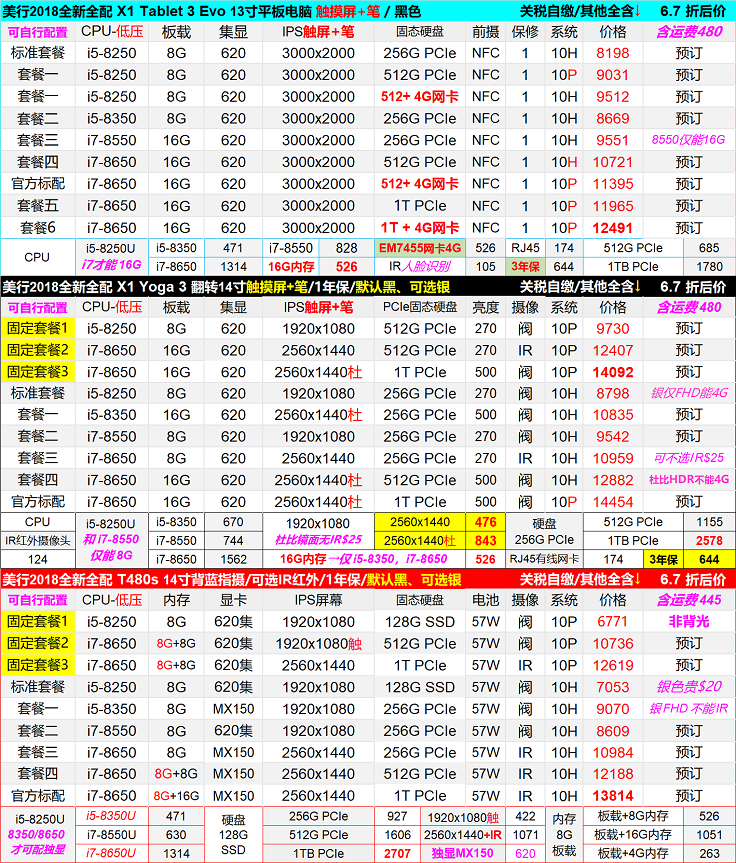This screenshot has height=863, width=736.
Task: Click the green EM7455网卡4G cell
Action: coord(419,247)
